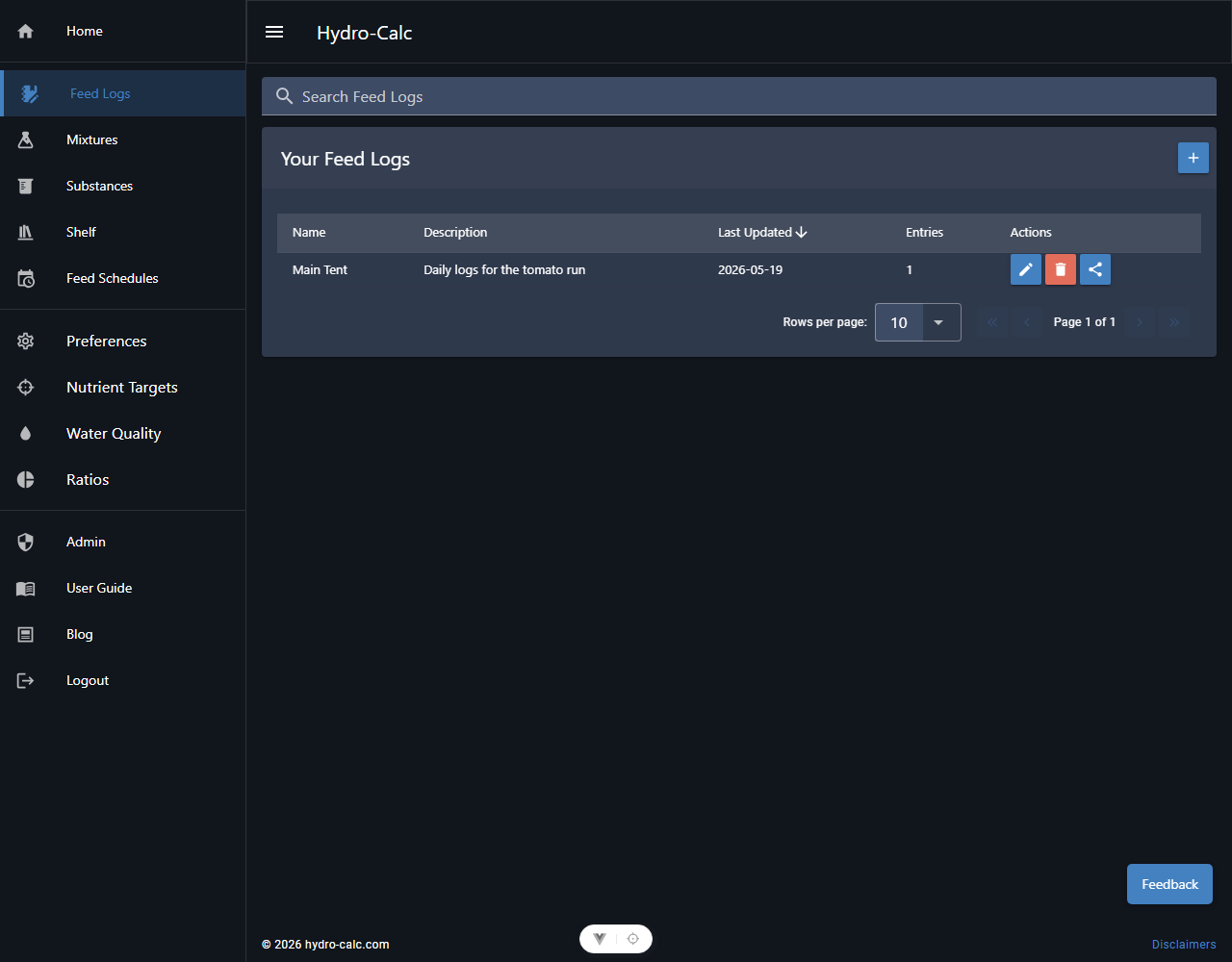
Task: Sort by Last Updated arrow icon
Action: click(802, 233)
